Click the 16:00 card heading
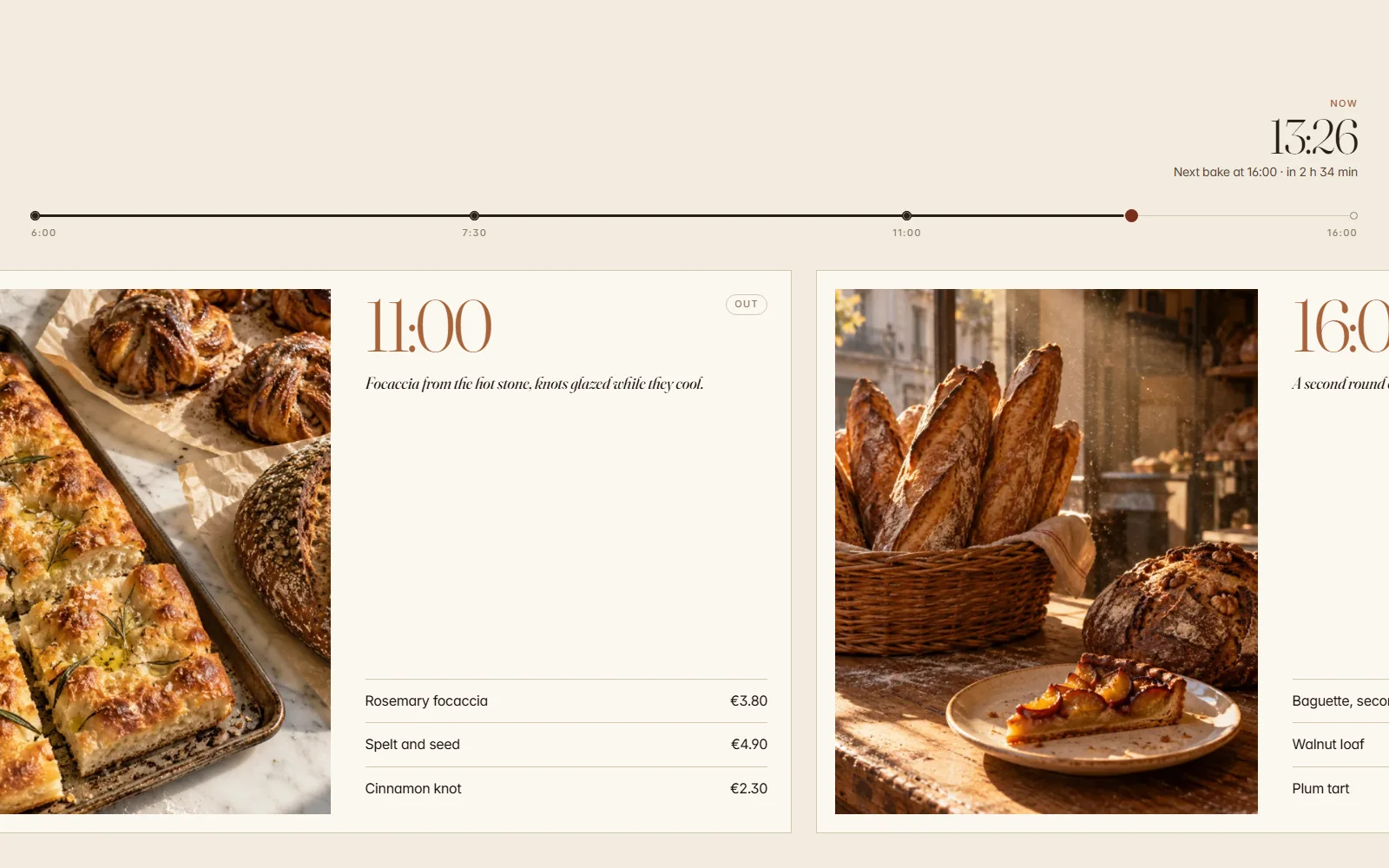The image size is (1389, 868). [x=1340, y=326]
